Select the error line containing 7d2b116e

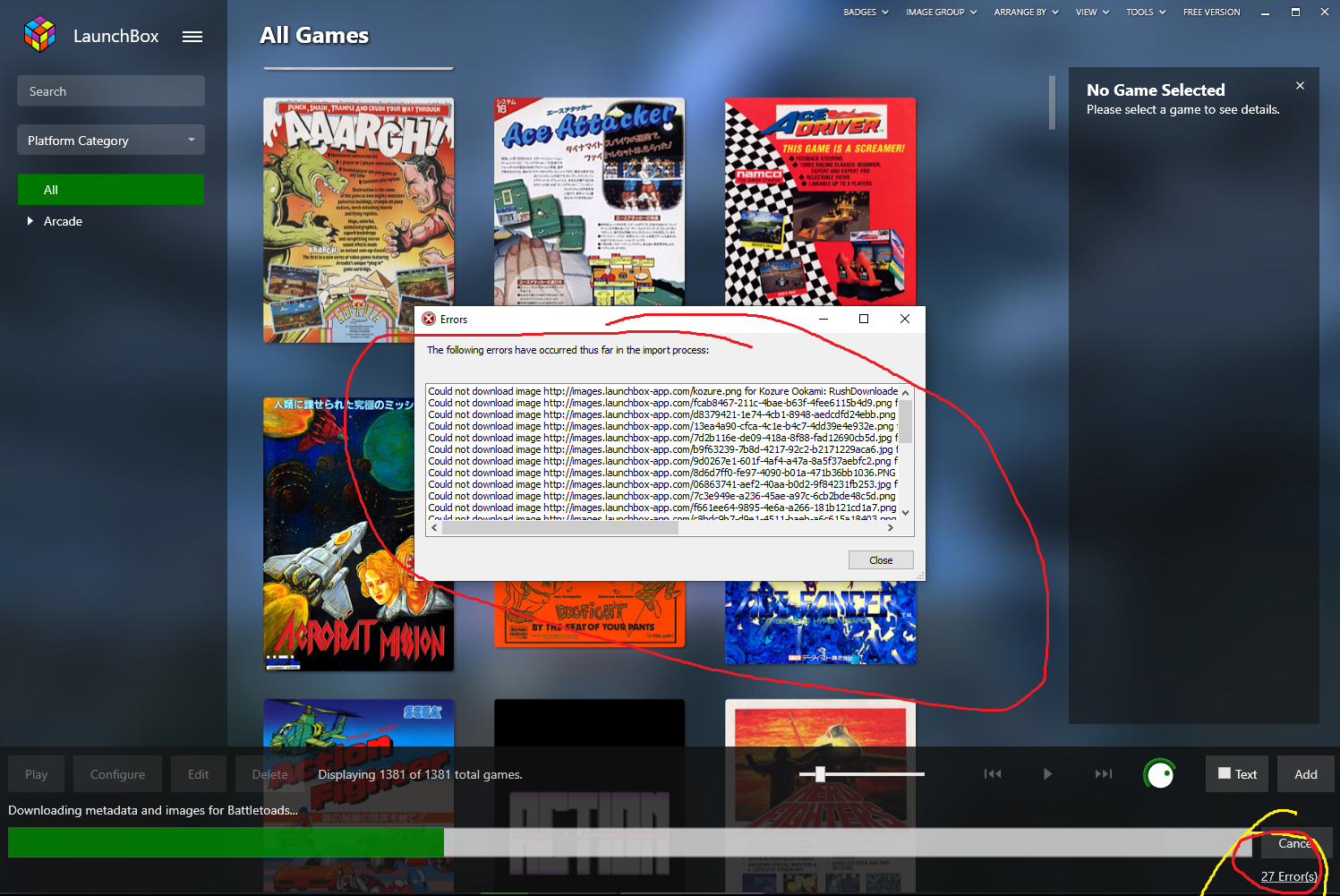point(662,438)
